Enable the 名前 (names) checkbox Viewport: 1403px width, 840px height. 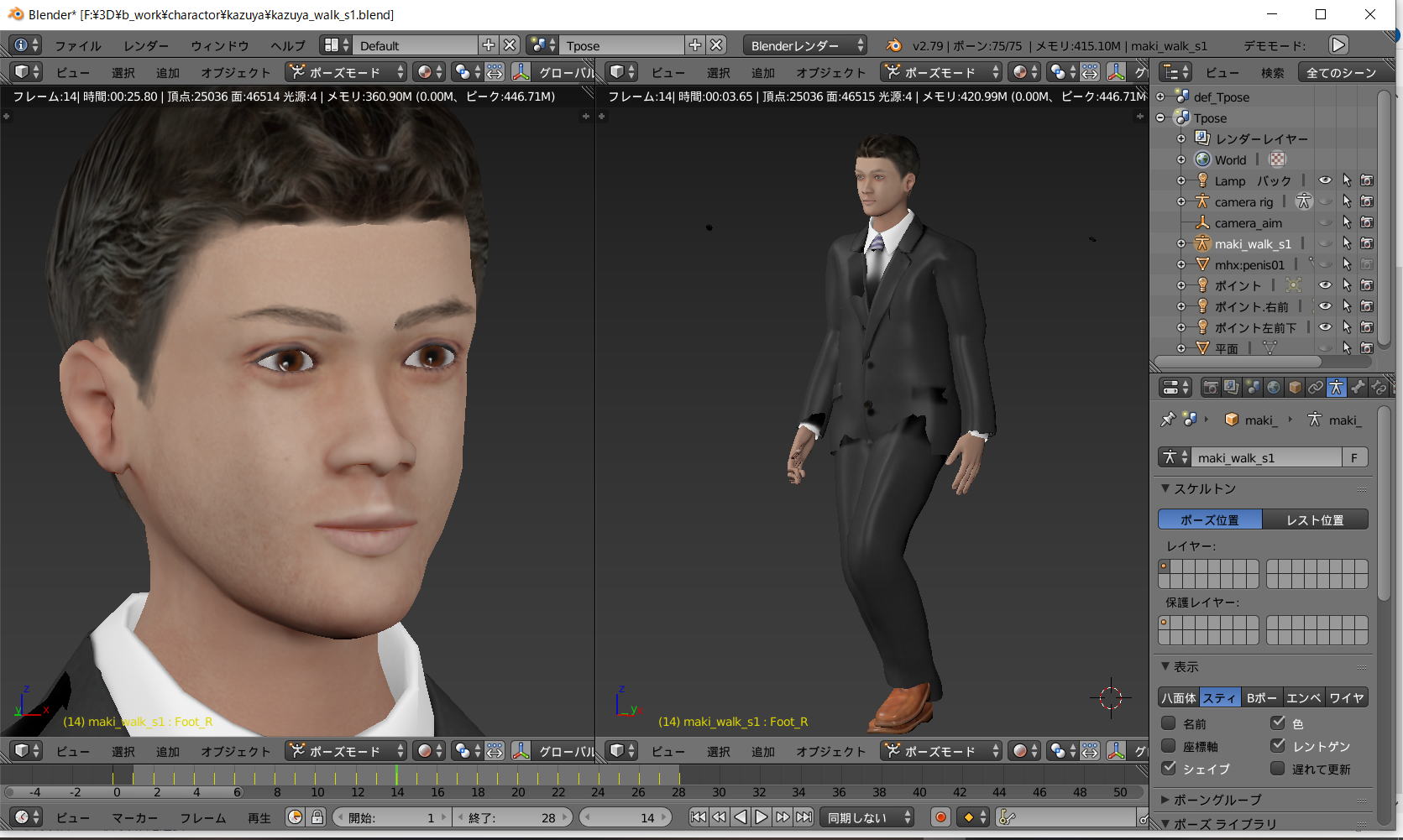click(1168, 723)
